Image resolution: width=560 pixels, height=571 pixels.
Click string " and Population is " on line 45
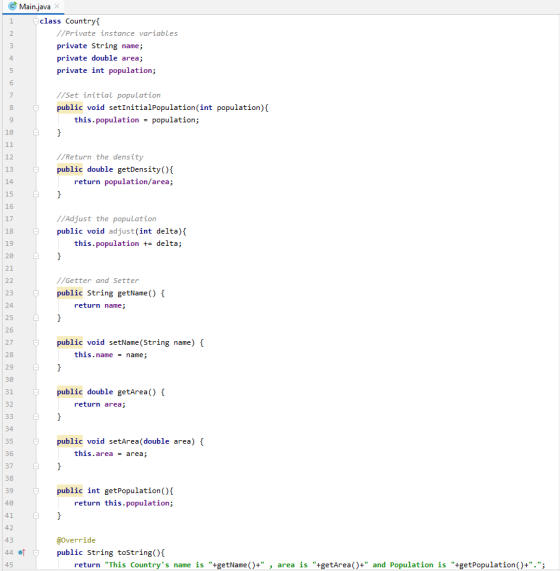pyautogui.click(x=411, y=565)
